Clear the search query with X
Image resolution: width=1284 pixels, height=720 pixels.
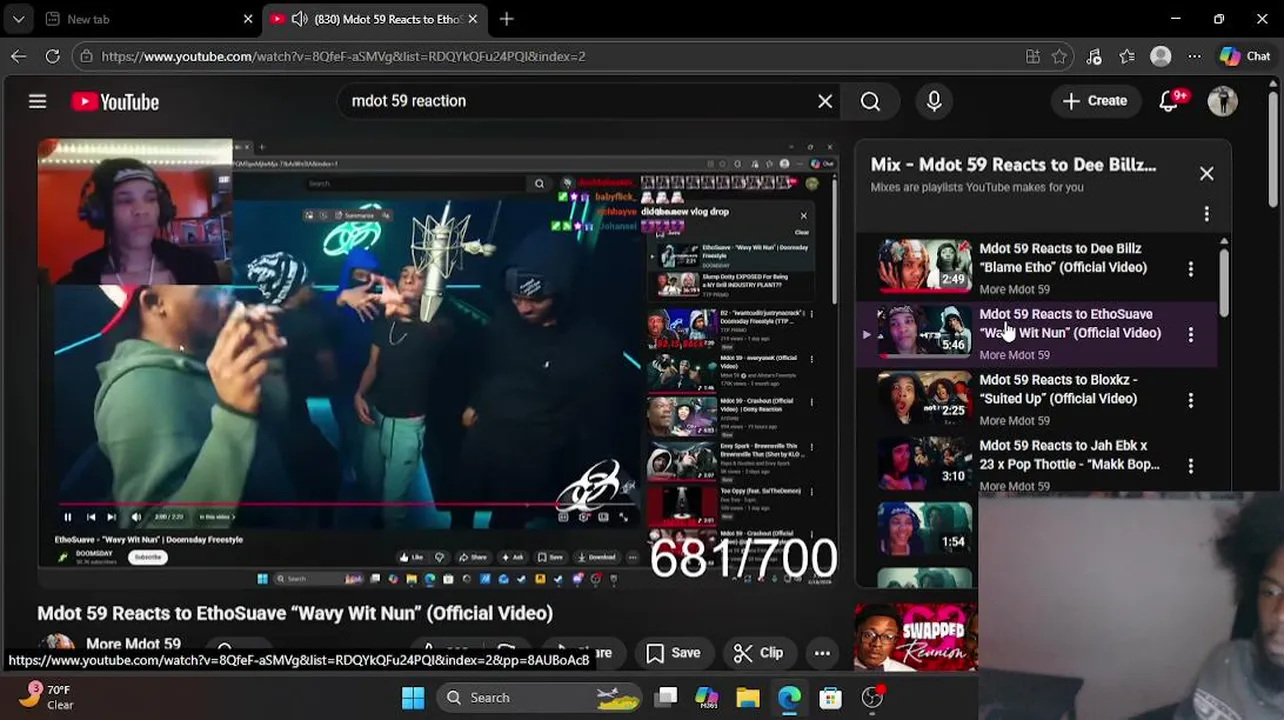(x=825, y=101)
